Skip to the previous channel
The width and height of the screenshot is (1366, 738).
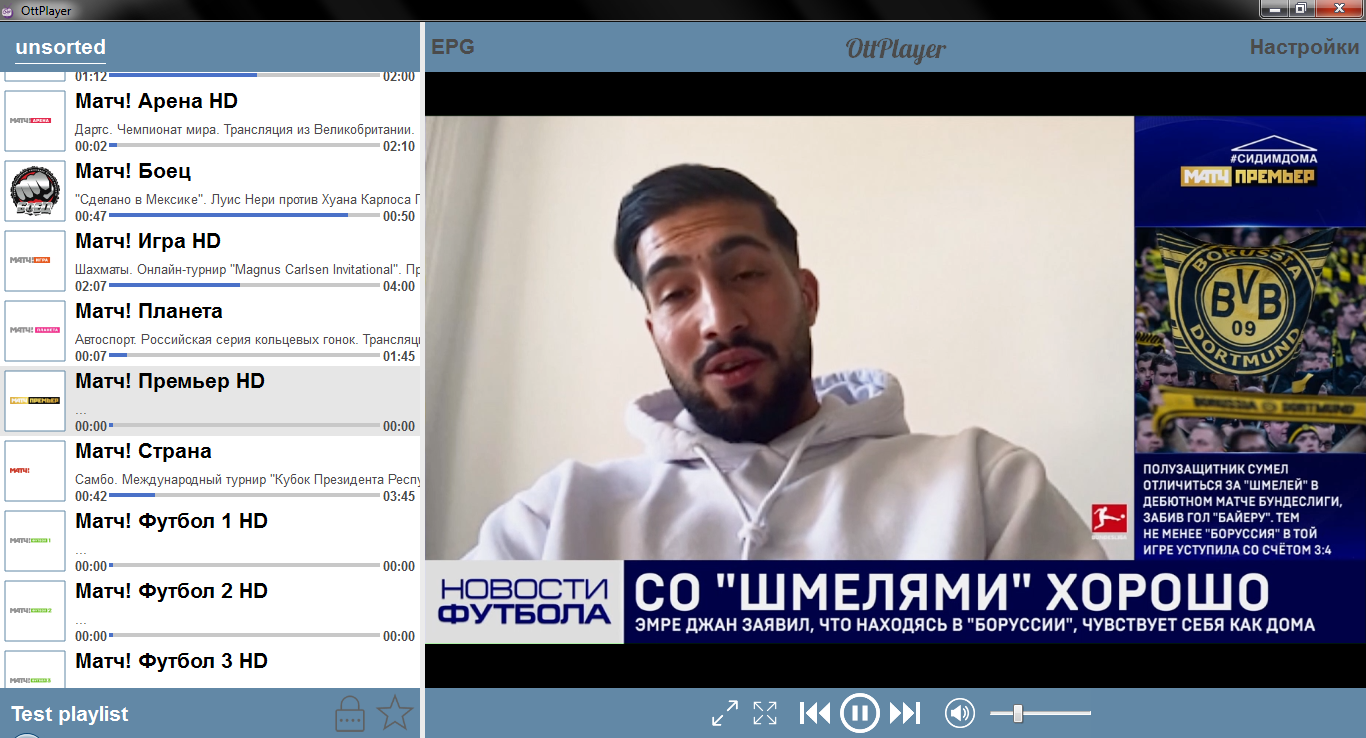coord(815,713)
